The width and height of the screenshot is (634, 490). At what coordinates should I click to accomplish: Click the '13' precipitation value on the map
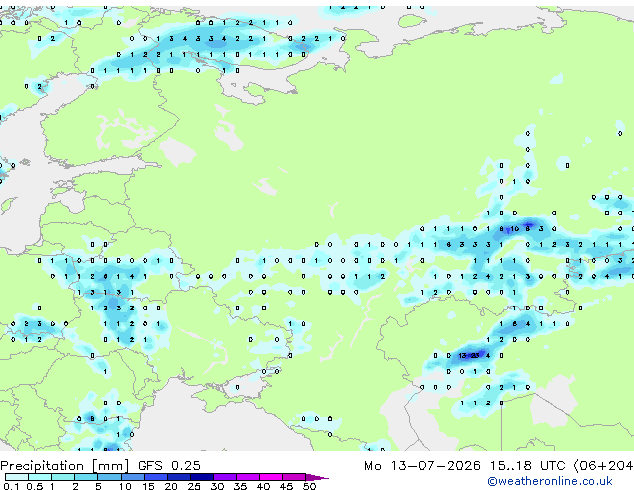(x=463, y=356)
